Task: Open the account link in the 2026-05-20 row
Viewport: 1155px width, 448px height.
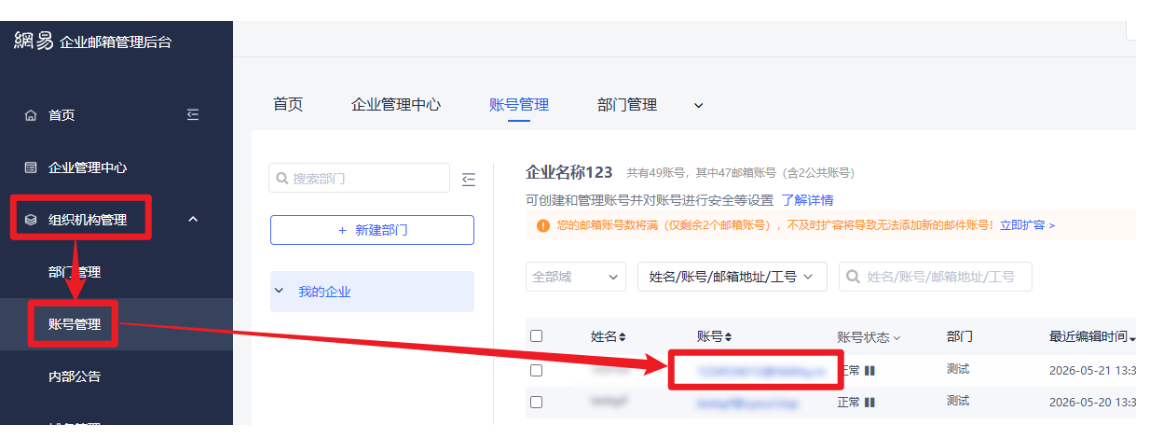Action: [x=747, y=403]
